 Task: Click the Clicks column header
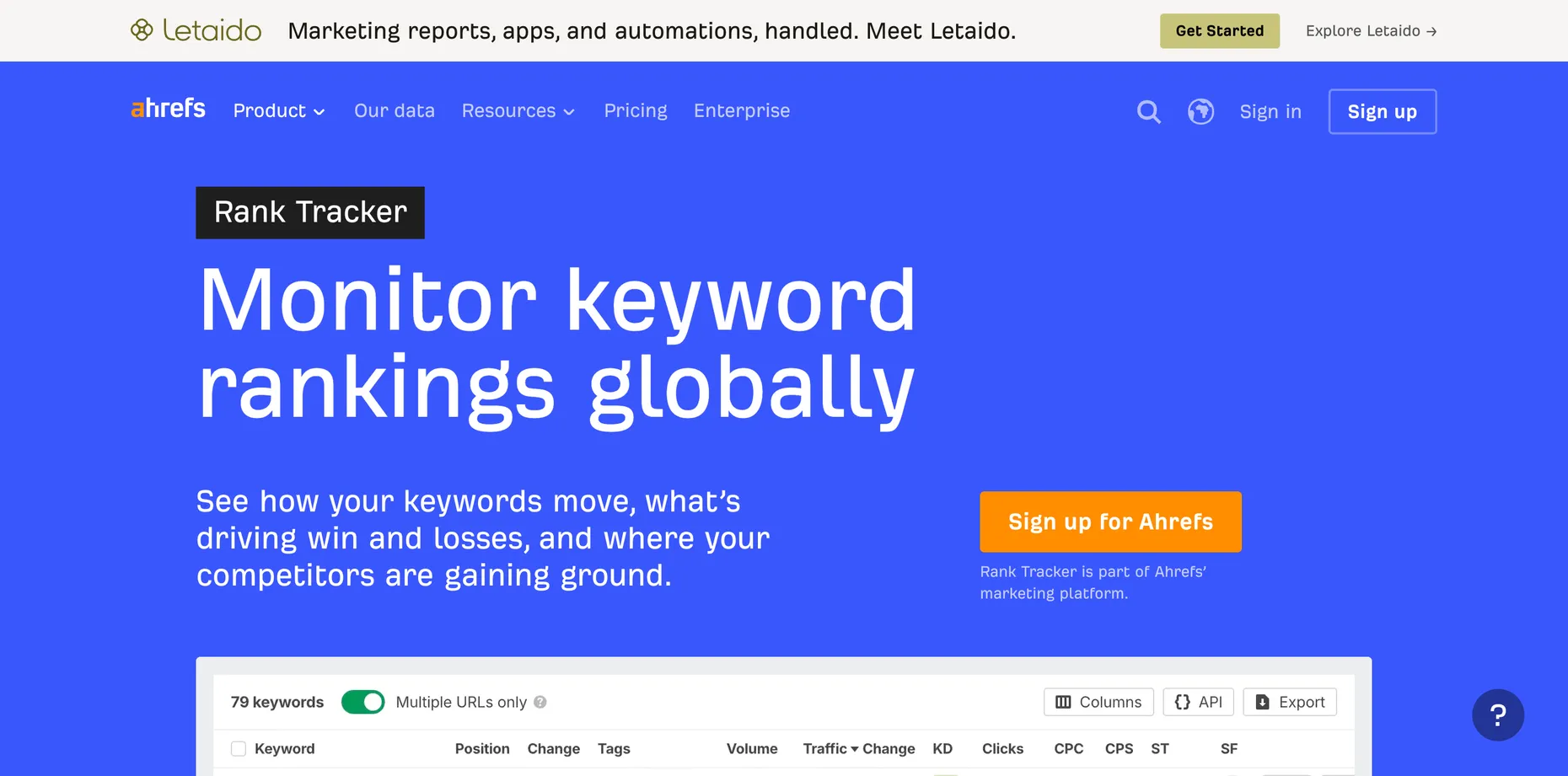pos(1002,748)
